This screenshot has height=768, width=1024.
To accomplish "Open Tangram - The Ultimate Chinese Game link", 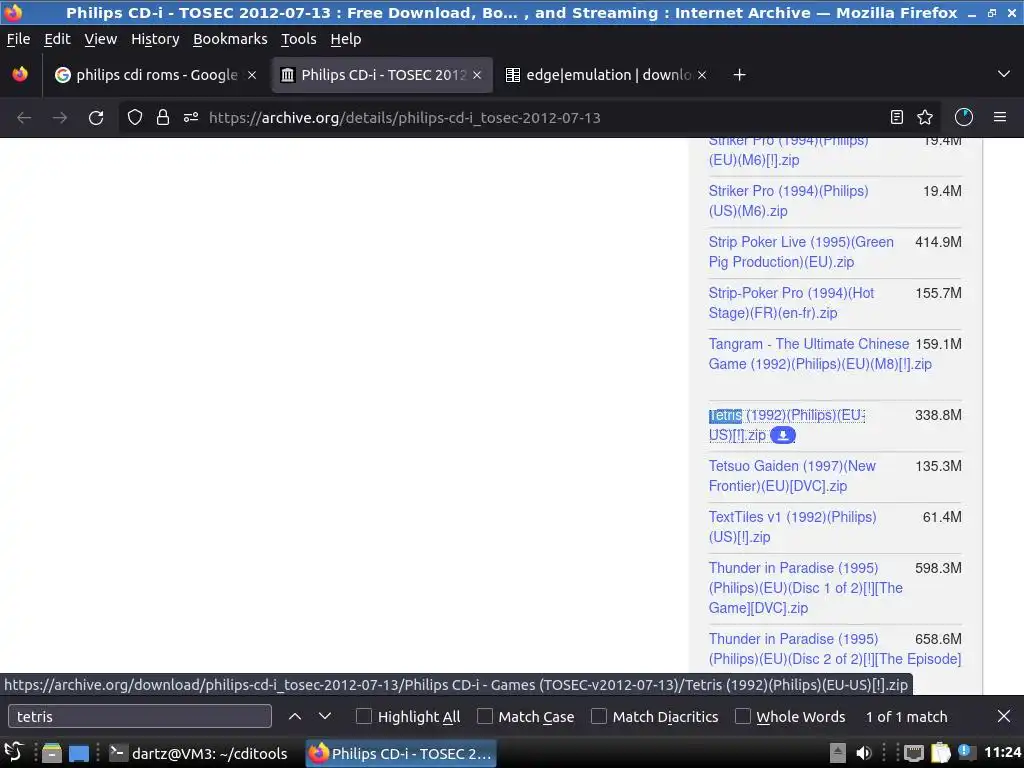I will coord(820,354).
